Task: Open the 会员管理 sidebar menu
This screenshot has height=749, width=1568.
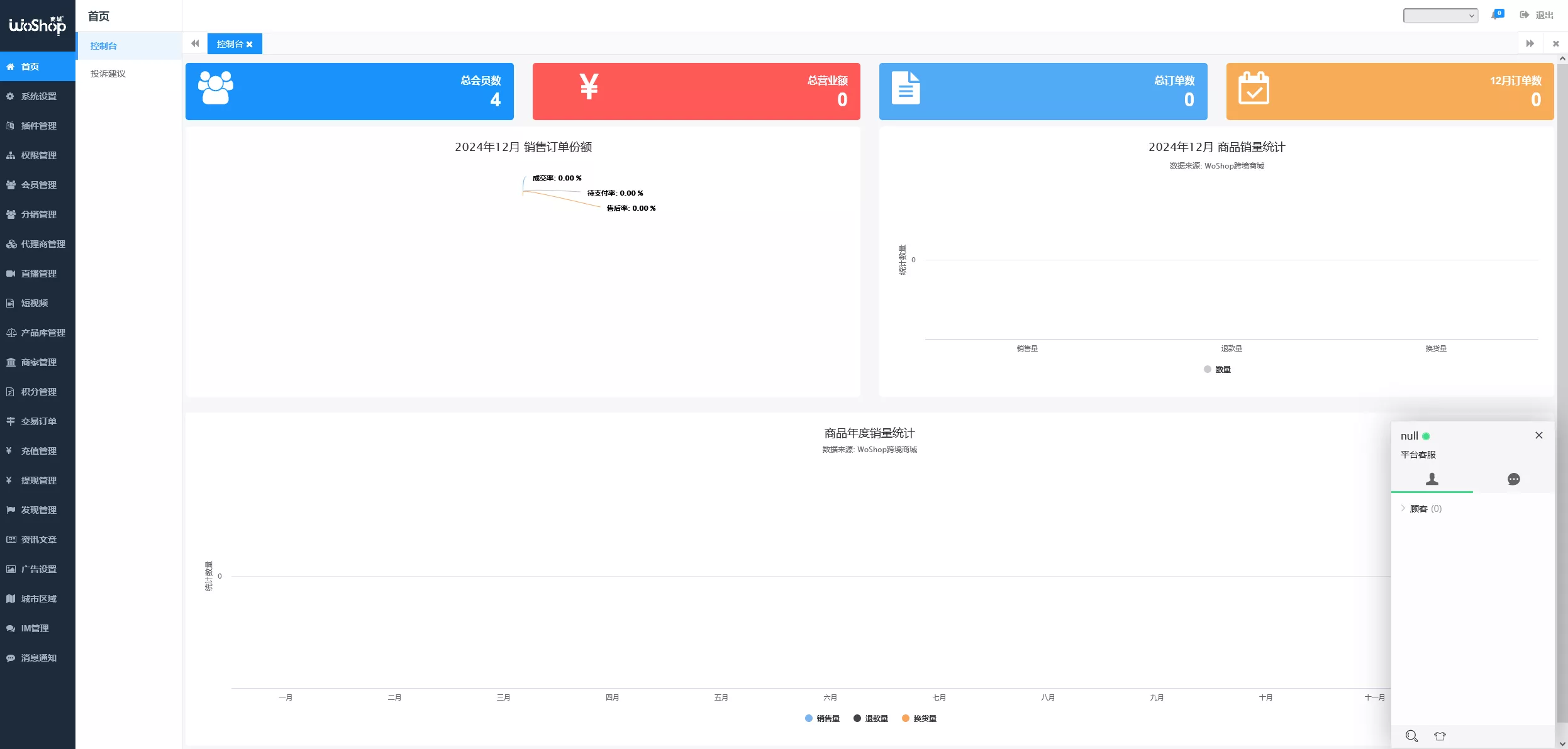Action: [38, 185]
